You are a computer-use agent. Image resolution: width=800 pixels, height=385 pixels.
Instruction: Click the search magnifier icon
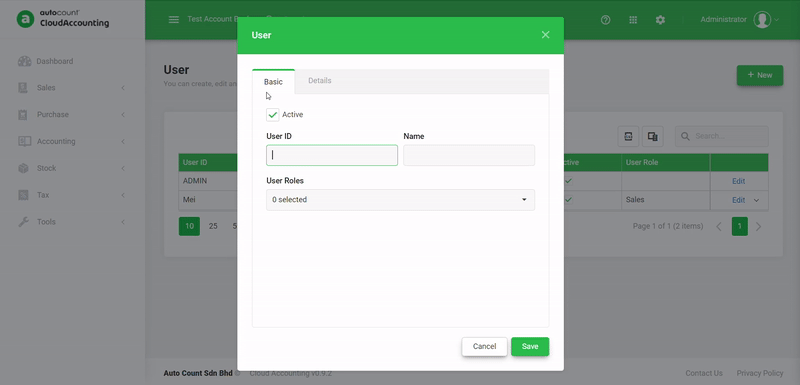(x=686, y=136)
